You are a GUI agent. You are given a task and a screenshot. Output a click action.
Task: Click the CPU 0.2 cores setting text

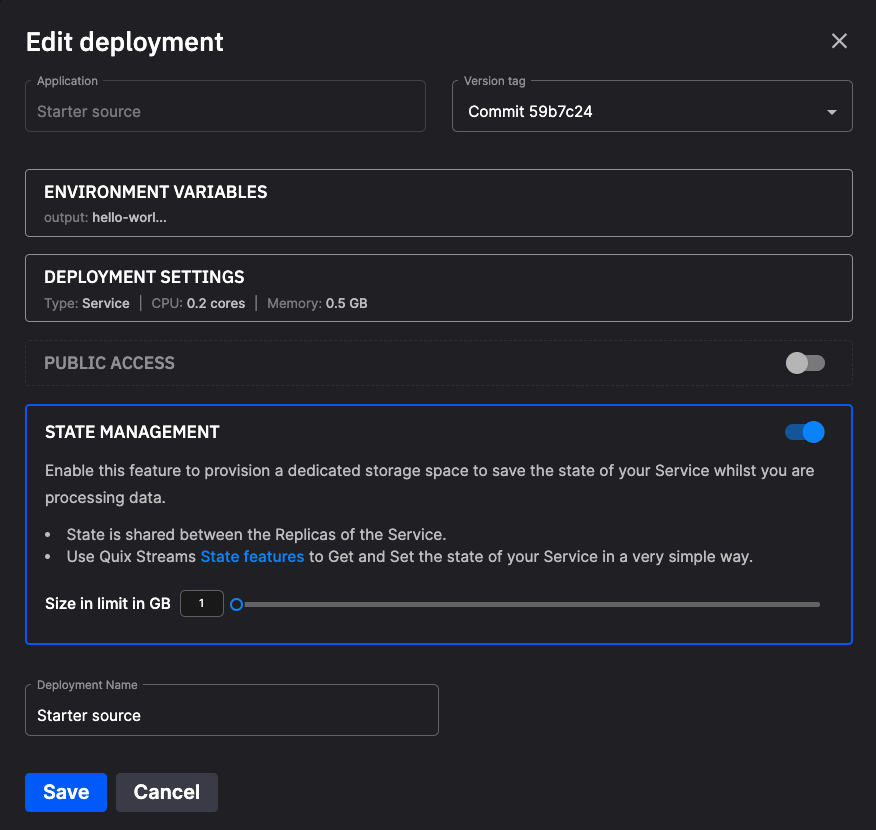click(198, 303)
